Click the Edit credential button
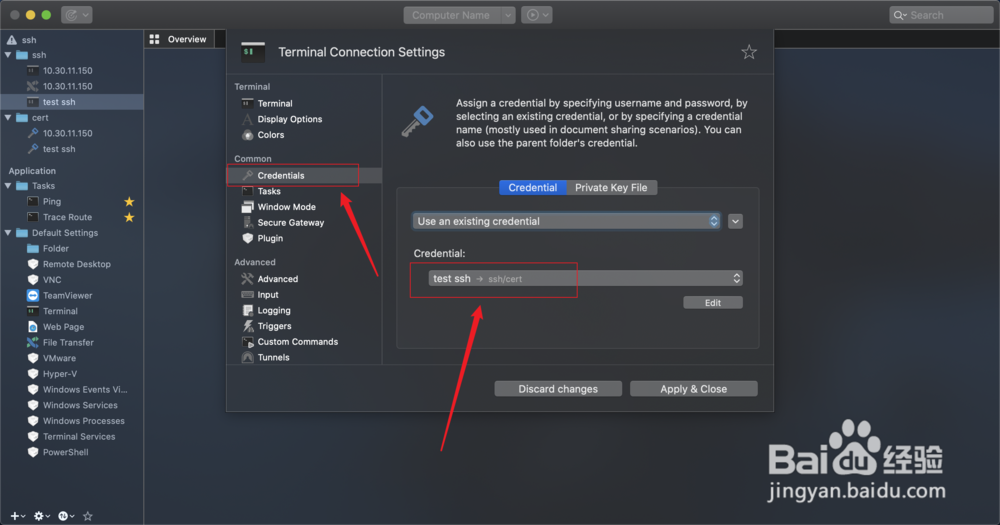Viewport: 1000px width, 525px height. click(712, 303)
